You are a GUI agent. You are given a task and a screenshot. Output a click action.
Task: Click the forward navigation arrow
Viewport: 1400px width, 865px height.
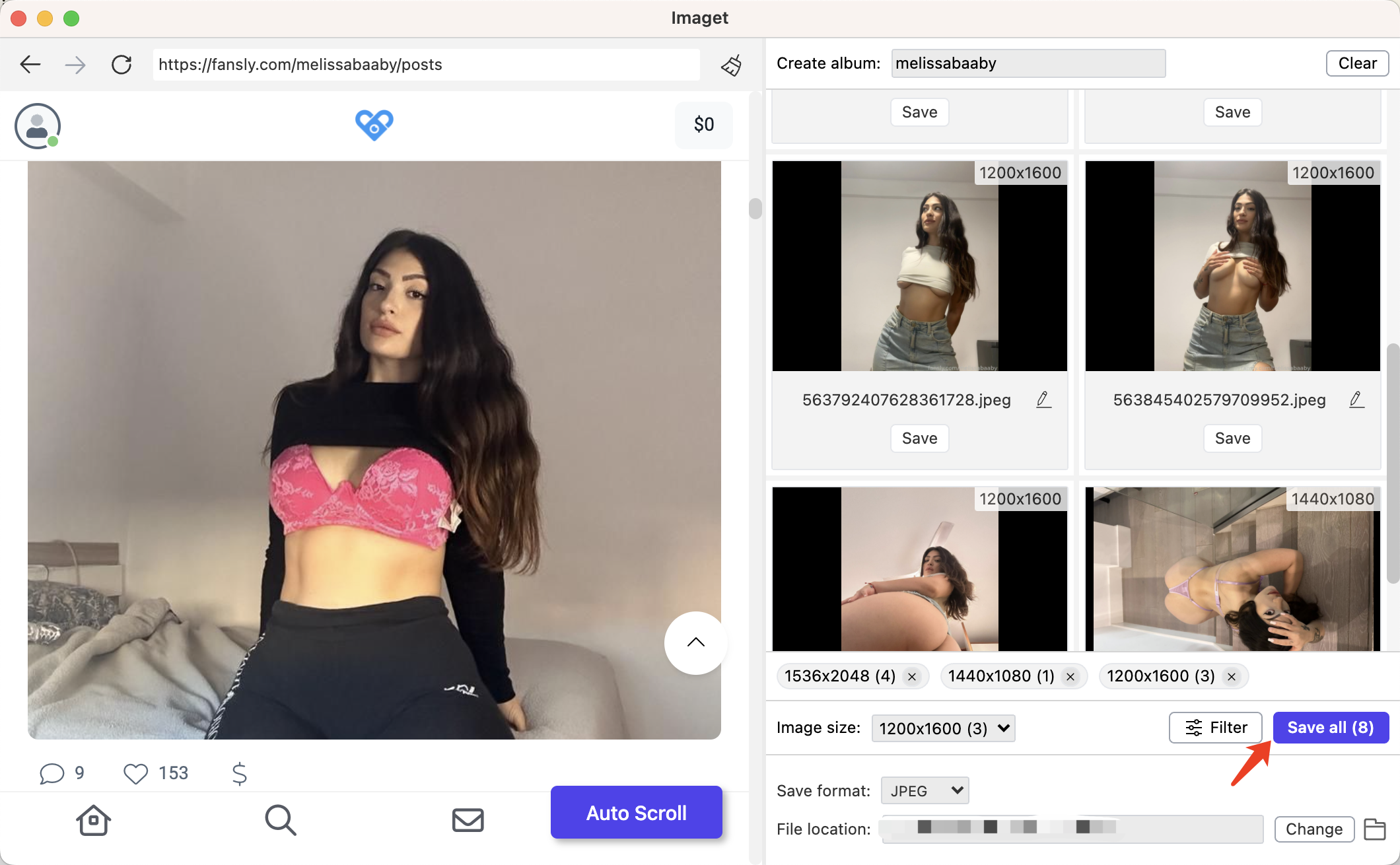click(x=74, y=63)
